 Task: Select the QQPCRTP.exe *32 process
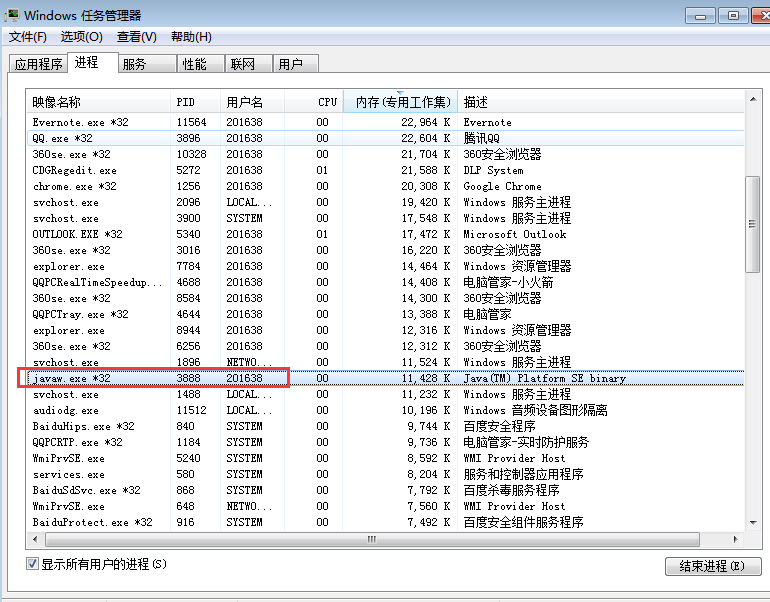point(385,442)
